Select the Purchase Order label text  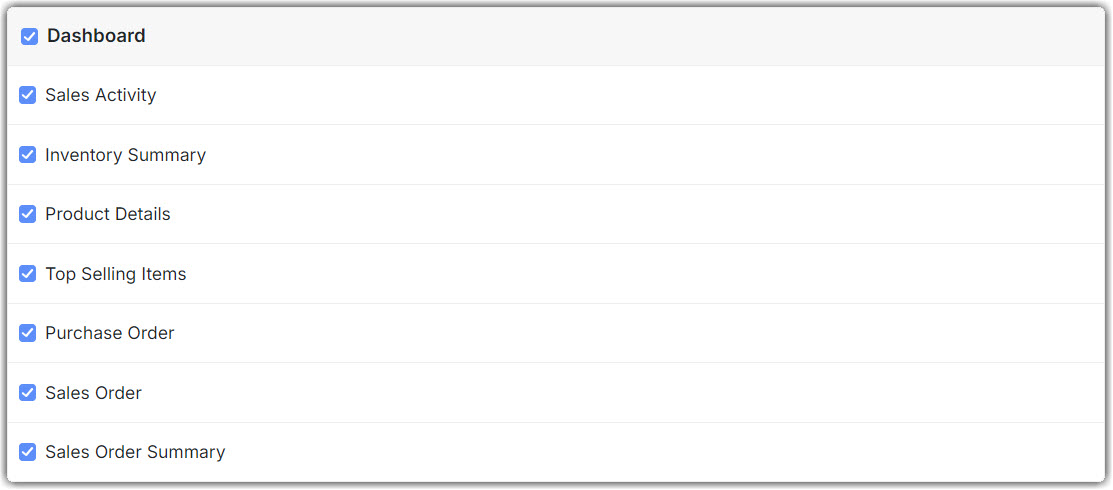tap(110, 333)
